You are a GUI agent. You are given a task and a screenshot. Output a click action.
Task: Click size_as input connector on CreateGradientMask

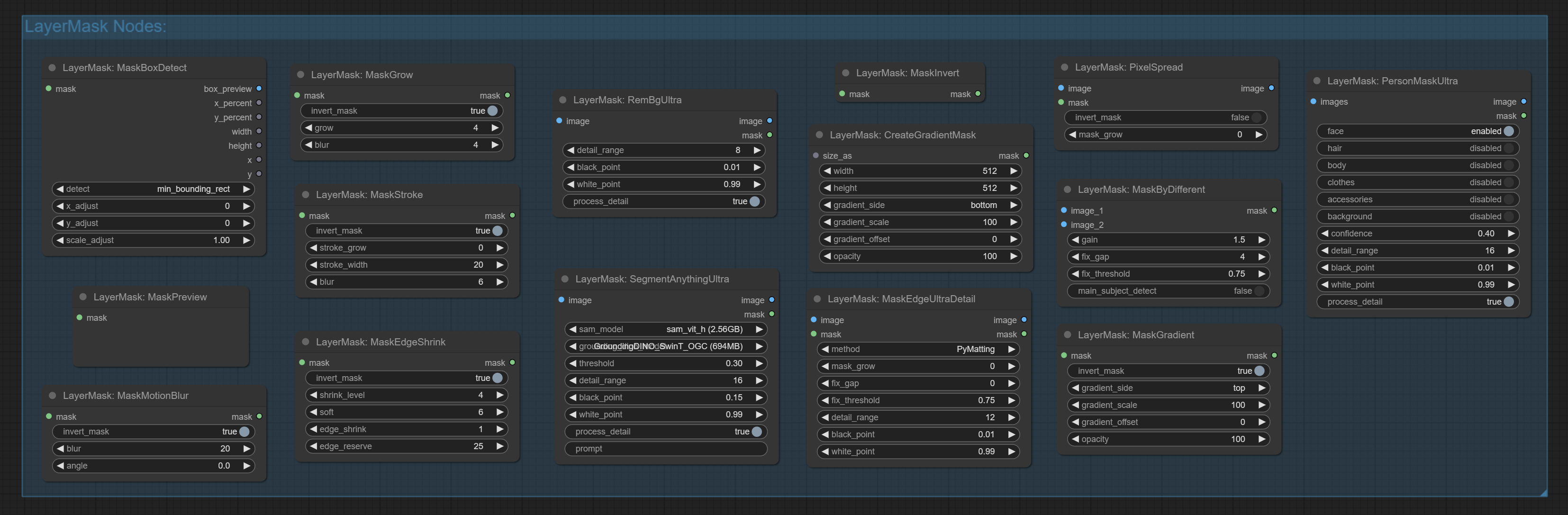(816, 156)
